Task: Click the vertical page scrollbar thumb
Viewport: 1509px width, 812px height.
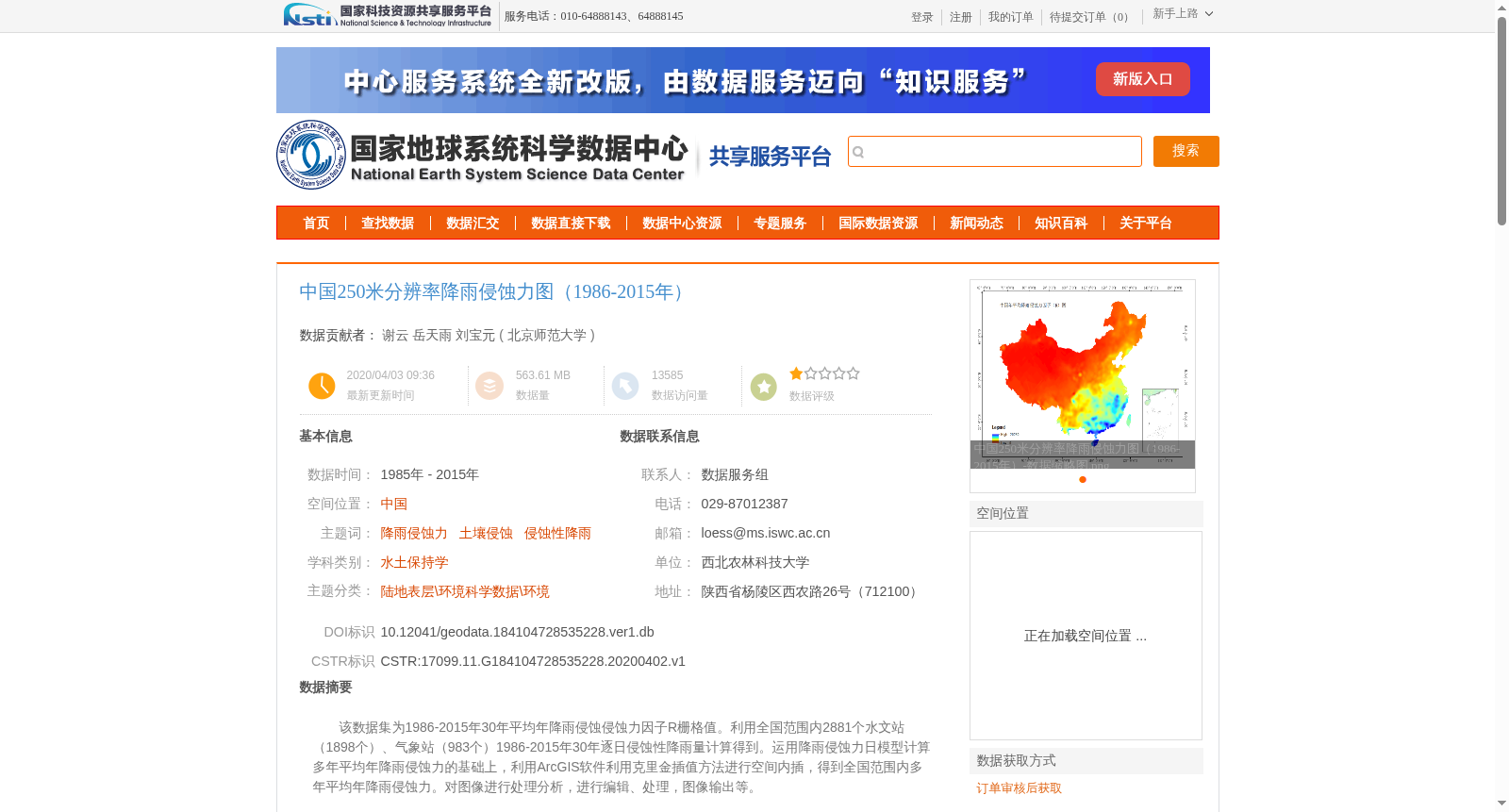Action: click(x=1501, y=121)
